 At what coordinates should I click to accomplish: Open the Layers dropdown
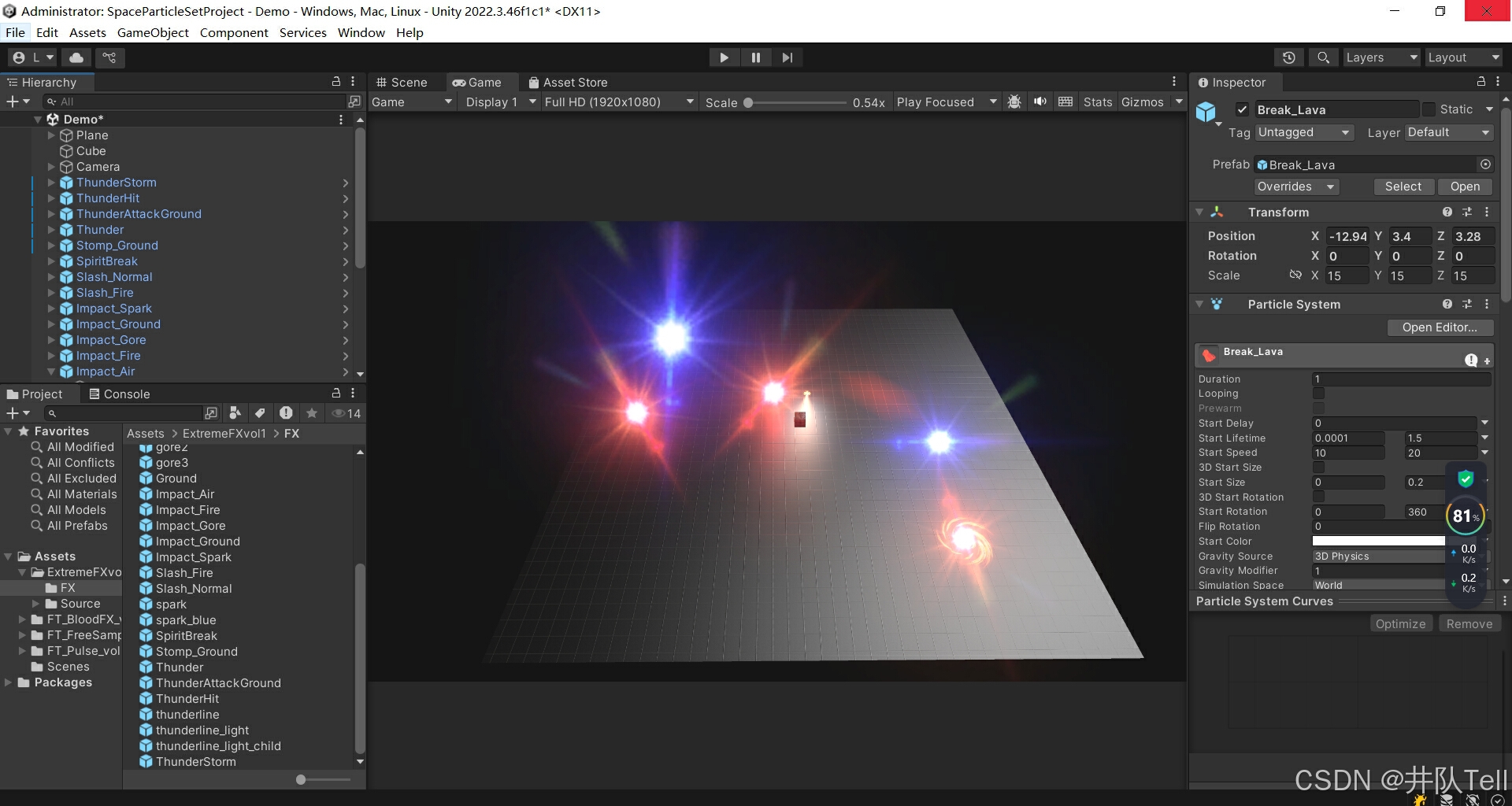coord(1381,57)
